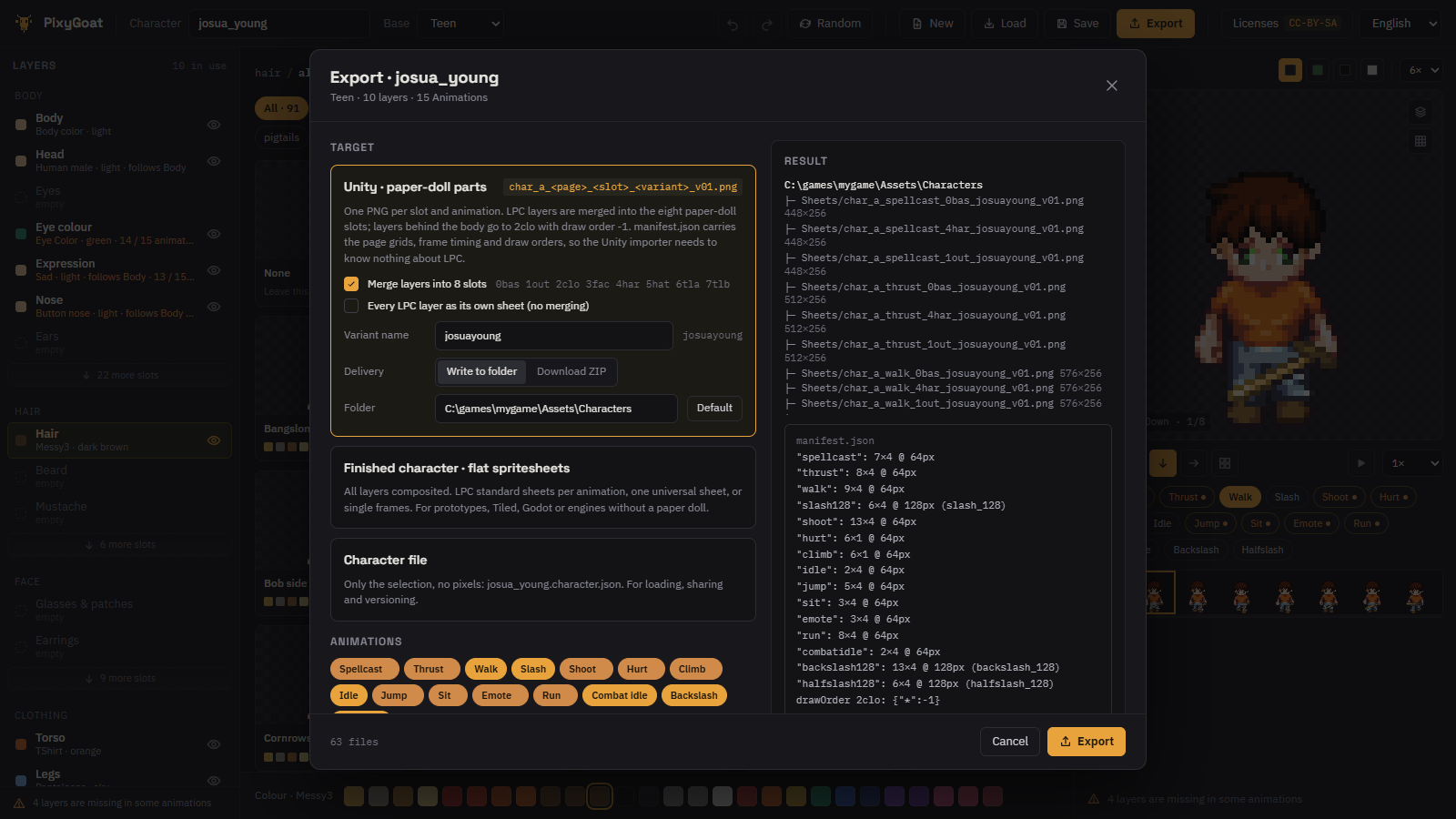Click the PixyGoat goat logo icon
Viewport: 1456px width, 819px height.
click(x=24, y=23)
